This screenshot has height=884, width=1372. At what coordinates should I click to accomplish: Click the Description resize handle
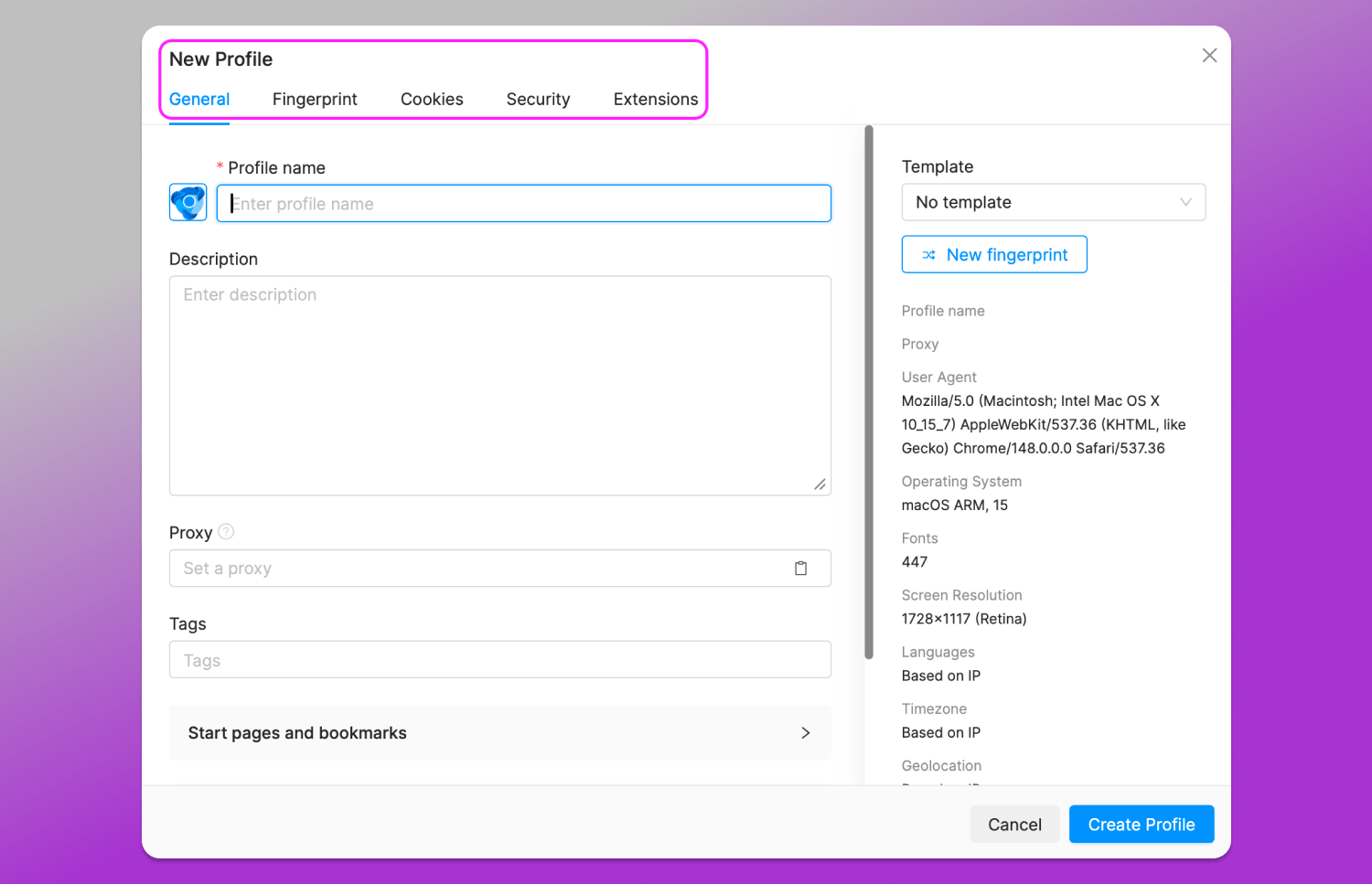(x=820, y=485)
